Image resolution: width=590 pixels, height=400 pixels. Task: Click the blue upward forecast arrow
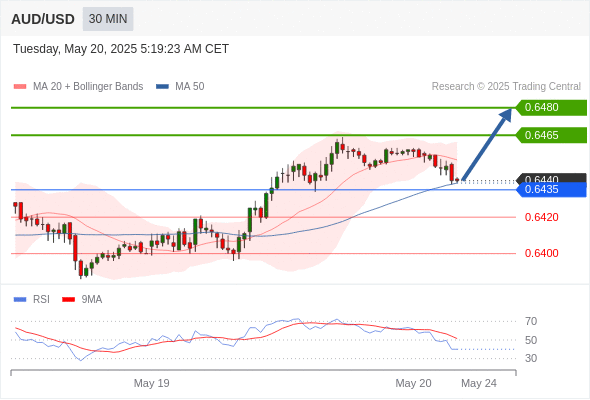pos(487,144)
